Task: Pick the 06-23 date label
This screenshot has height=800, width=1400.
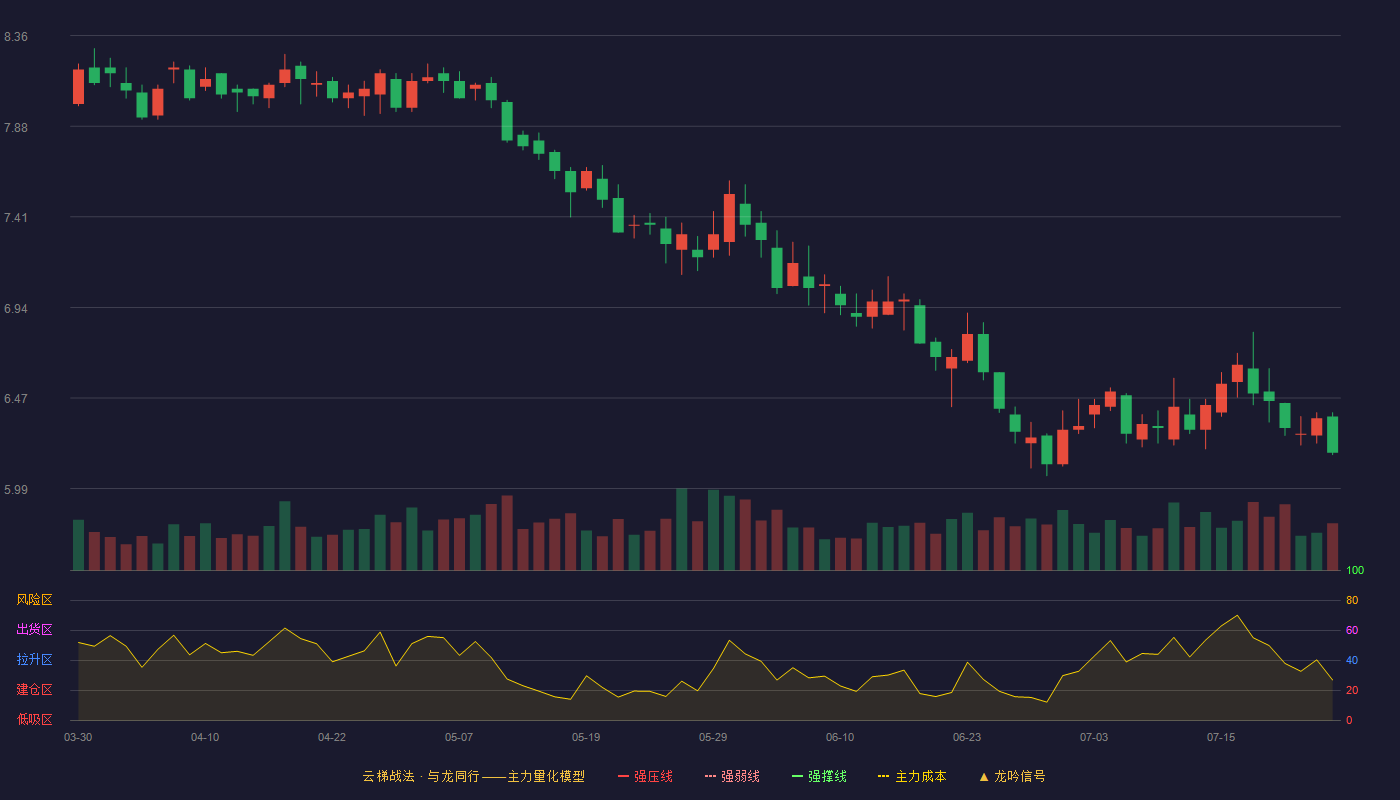Action: tap(967, 737)
